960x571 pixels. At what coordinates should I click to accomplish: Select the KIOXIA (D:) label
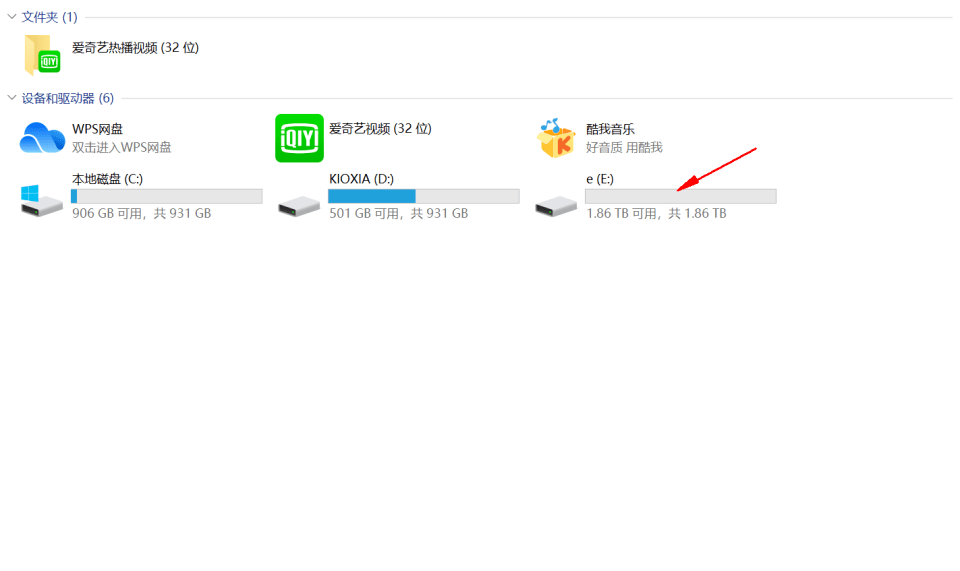click(x=361, y=179)
